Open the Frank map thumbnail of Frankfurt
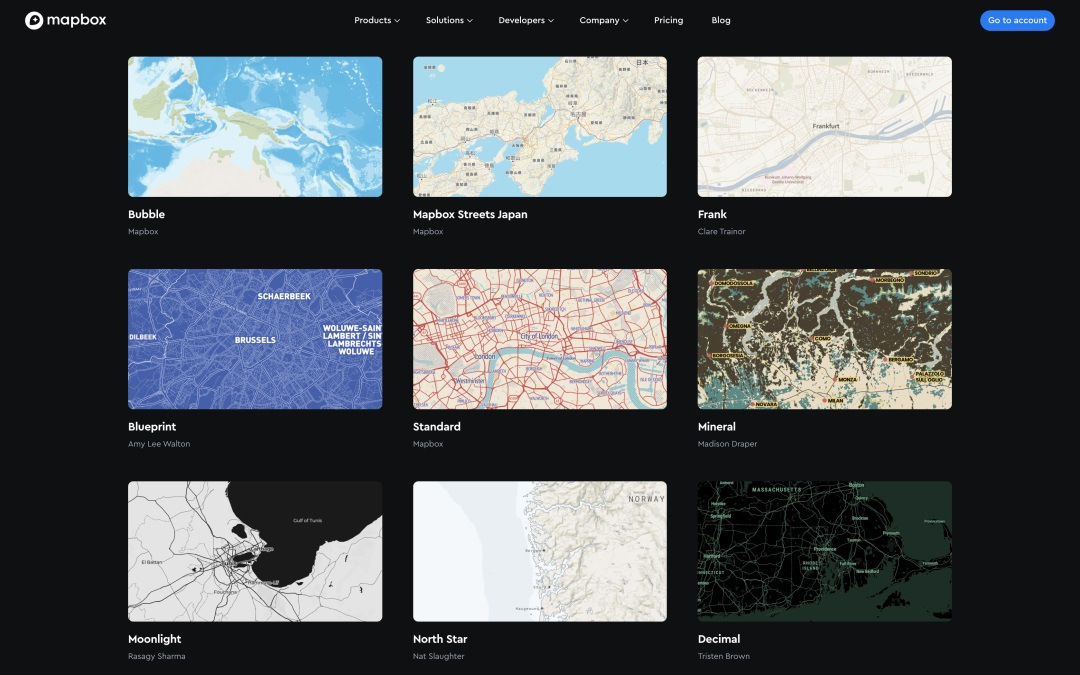Screen dimensions: 1080x675 click(824, 127)
